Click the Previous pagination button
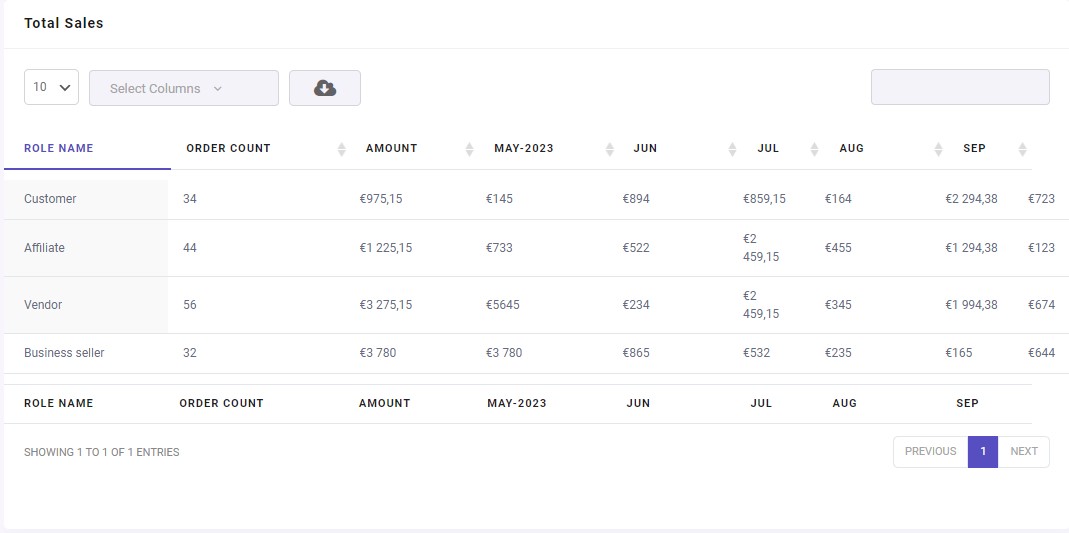The image size is (1069, 533). [x=931, y=451]
